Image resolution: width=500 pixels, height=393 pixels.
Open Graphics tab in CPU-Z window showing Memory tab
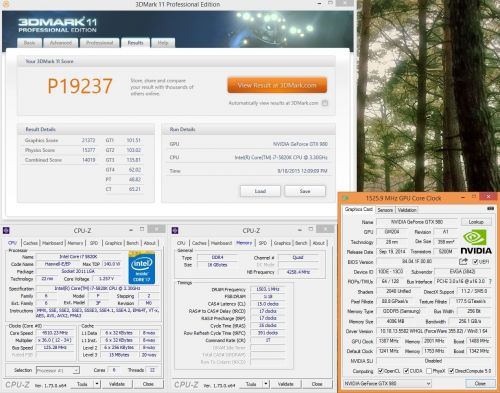pyautogui.click(x=282, y=243)
